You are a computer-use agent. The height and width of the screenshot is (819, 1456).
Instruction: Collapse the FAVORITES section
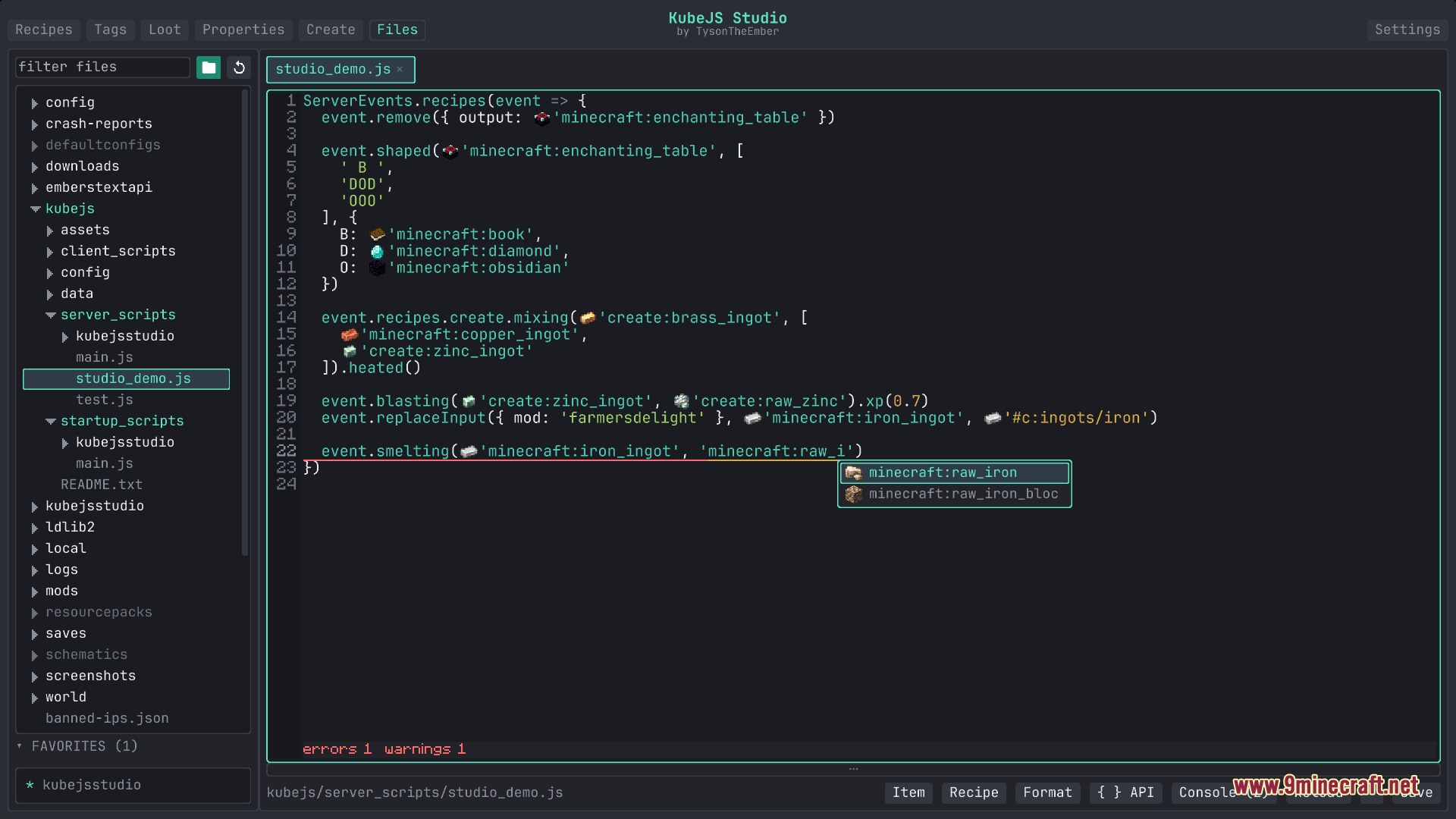pos(20,746)
